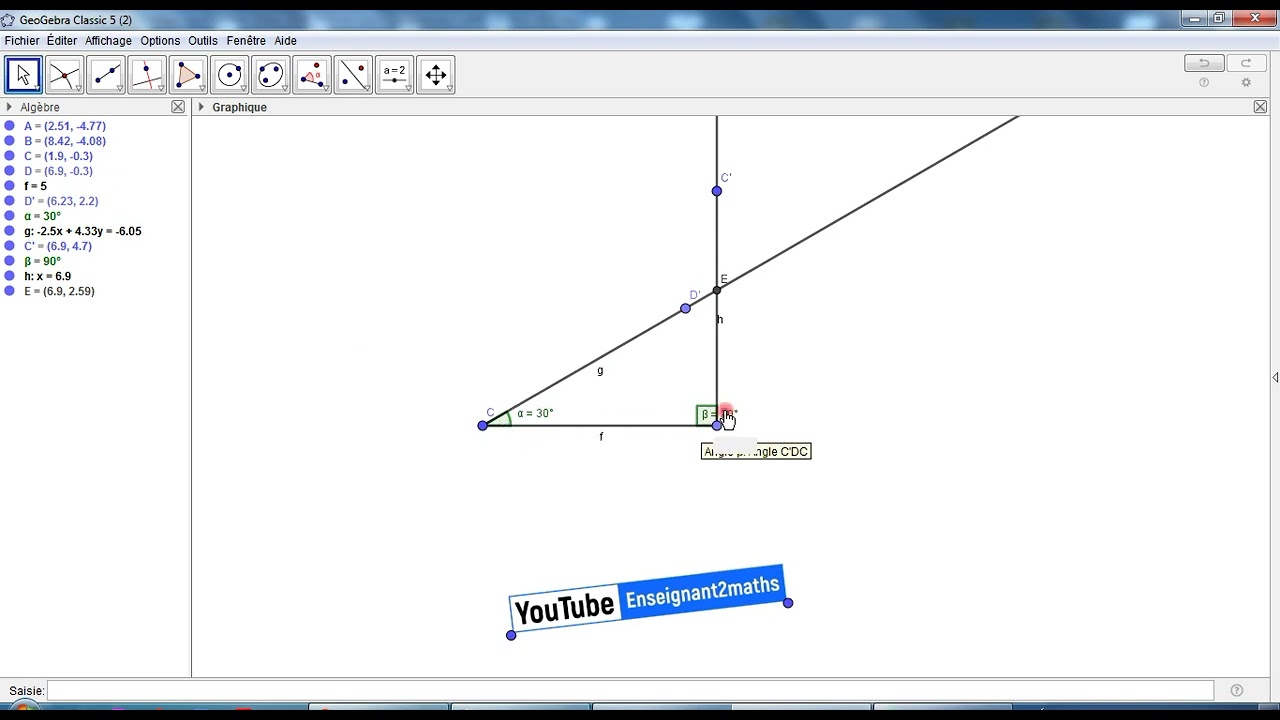The image size is (1280, 720).
Task: Select A = (2.51, -4.77) entry
Action: coord(65,126)
